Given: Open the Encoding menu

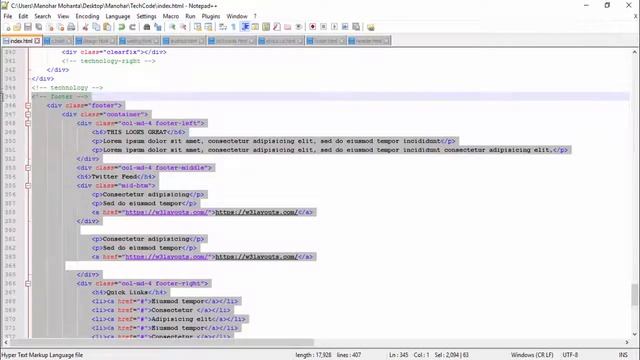Looking at the screenshot, I should (87, 16).
